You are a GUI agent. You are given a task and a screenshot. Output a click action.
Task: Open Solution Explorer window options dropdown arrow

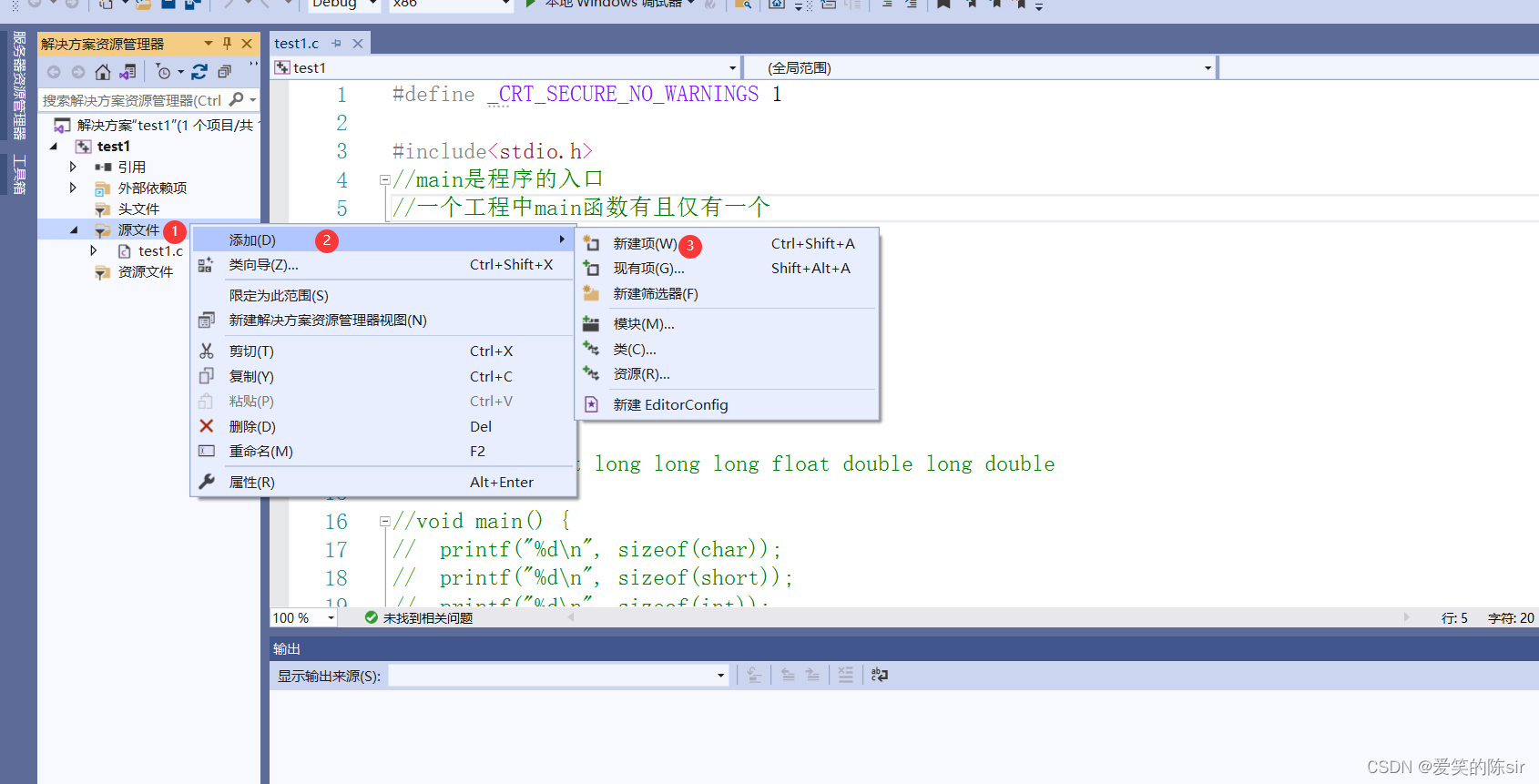coord(209,43)
